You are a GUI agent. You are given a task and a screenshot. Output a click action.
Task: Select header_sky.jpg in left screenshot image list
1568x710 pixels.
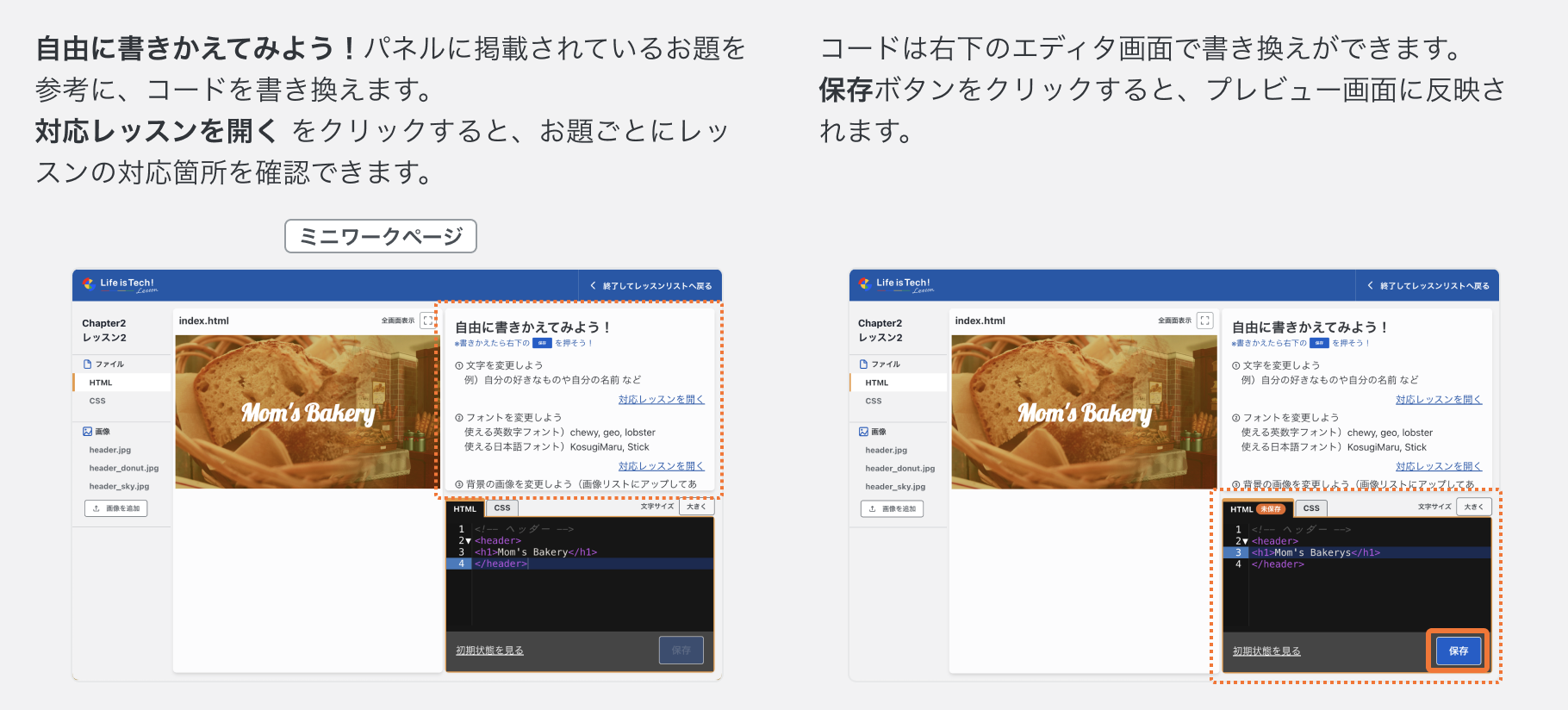(x=119, y=486)
